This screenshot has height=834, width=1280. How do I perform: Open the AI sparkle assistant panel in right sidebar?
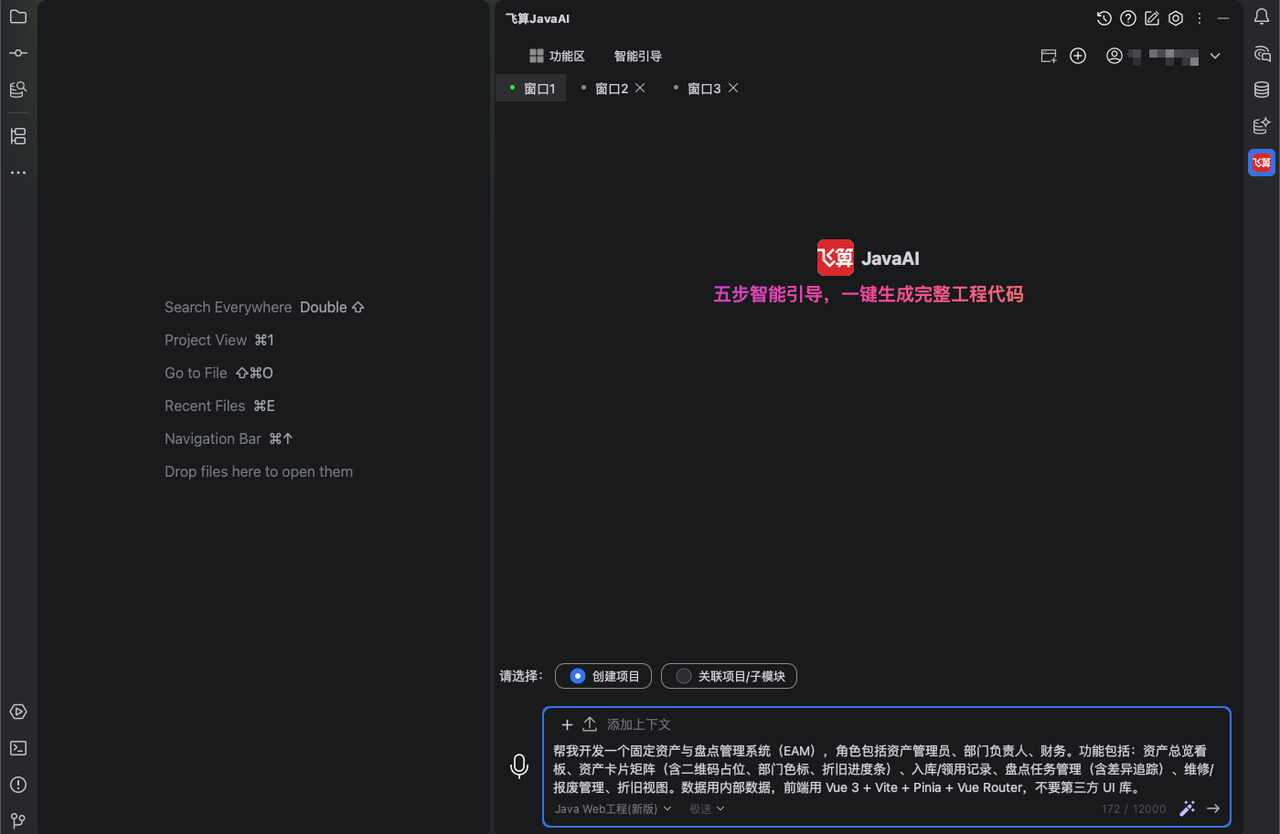(x=1262, y=126)
